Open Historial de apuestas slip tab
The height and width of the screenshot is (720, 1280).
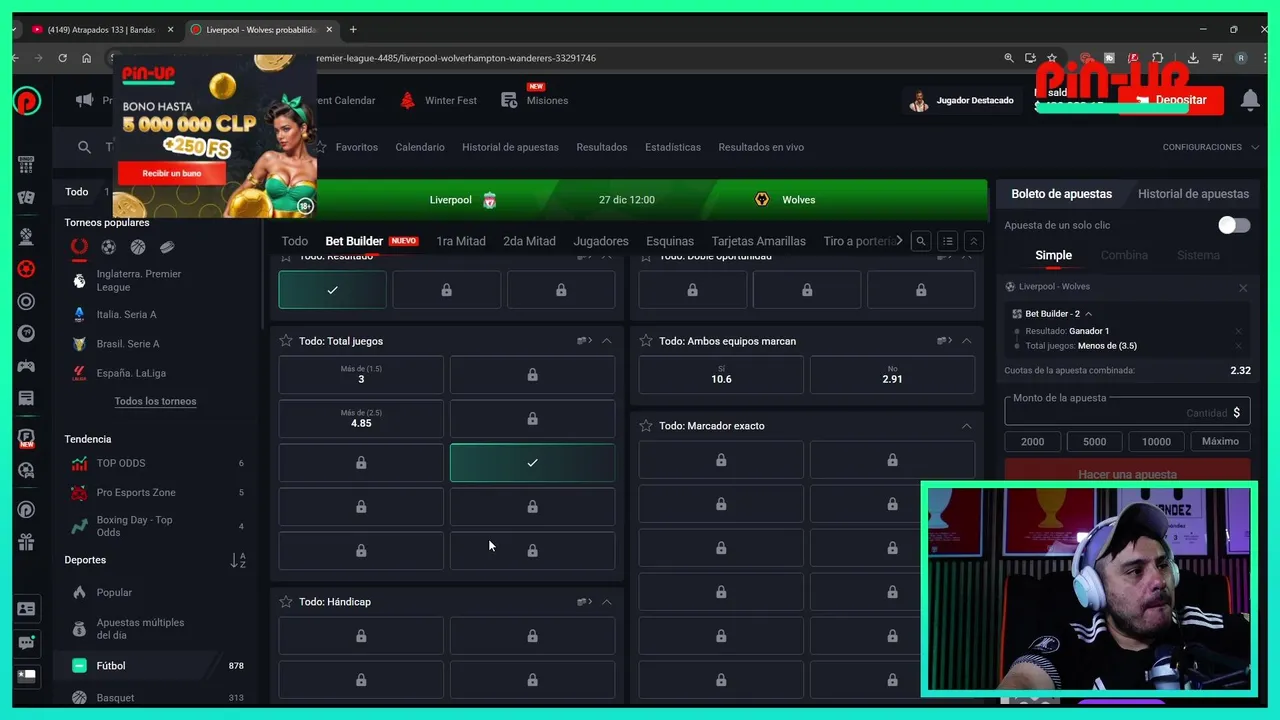click(1193, 194)
